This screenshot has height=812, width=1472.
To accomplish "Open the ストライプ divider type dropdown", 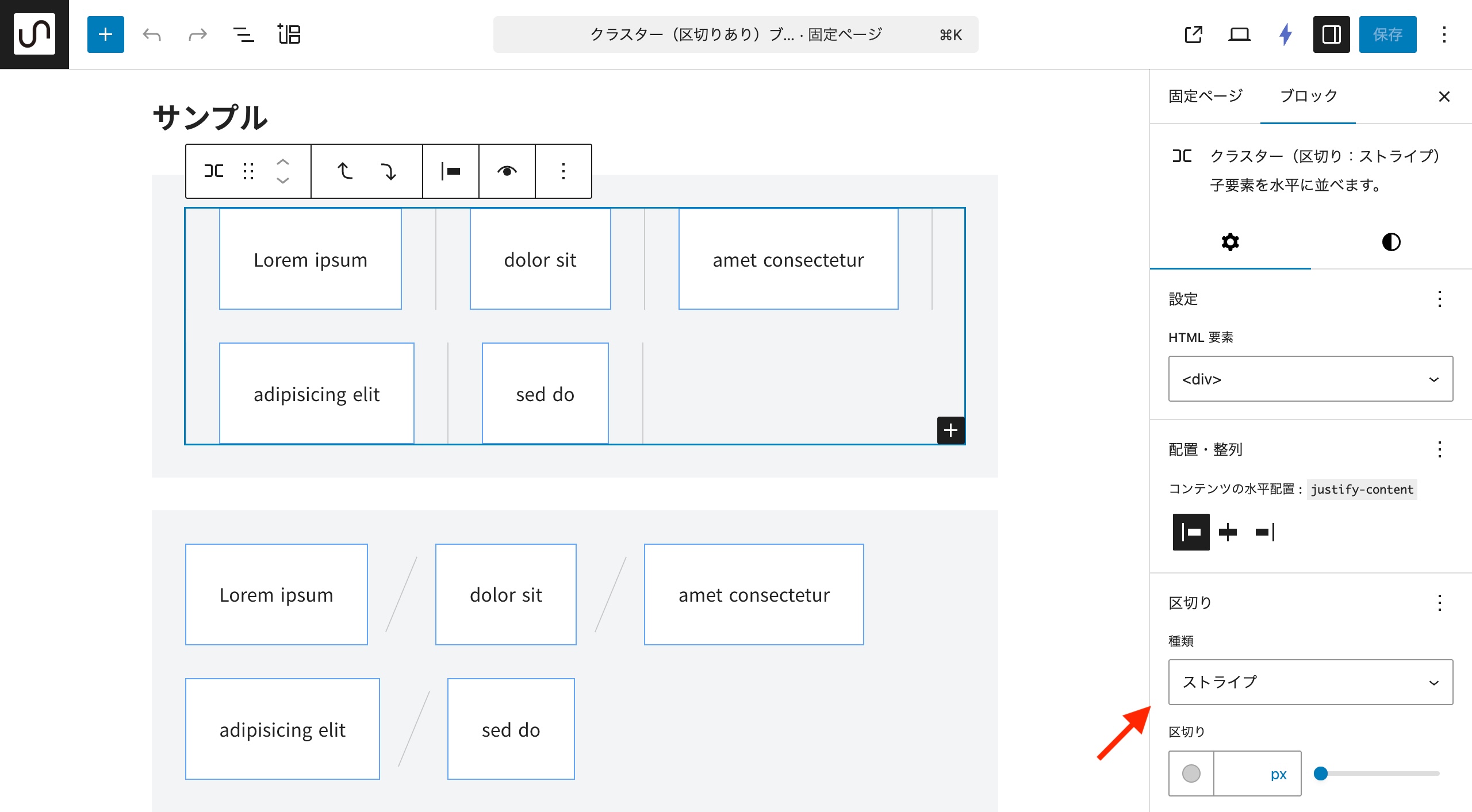I will pos(1310,682).
